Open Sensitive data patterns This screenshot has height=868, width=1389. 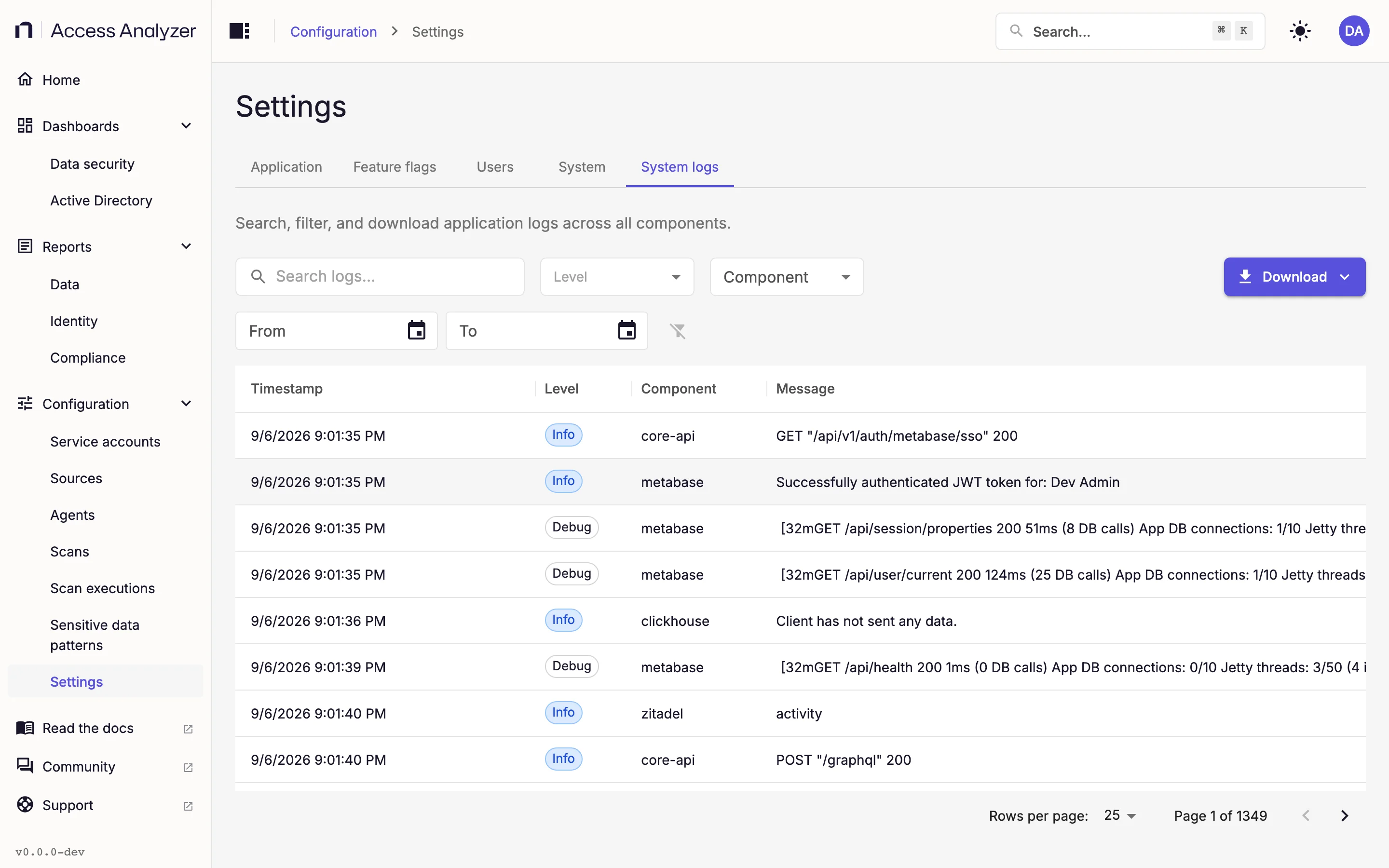(x=95, y=635)
